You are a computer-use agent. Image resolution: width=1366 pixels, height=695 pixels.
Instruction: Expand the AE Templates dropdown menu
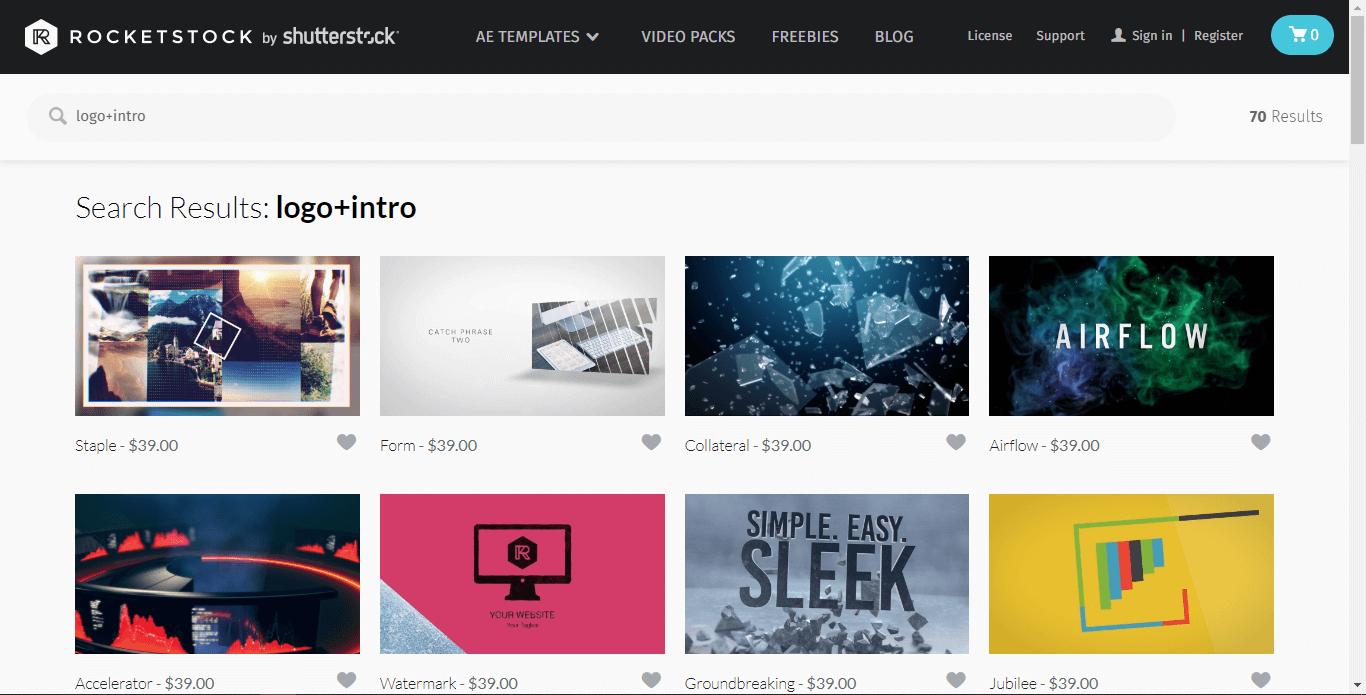click(537, 36)
